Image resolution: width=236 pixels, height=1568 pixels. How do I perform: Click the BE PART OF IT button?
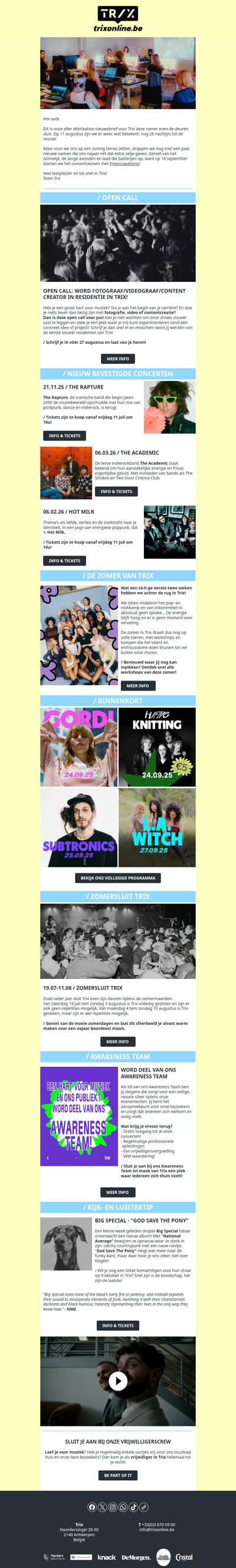[x=118, y=1475]
